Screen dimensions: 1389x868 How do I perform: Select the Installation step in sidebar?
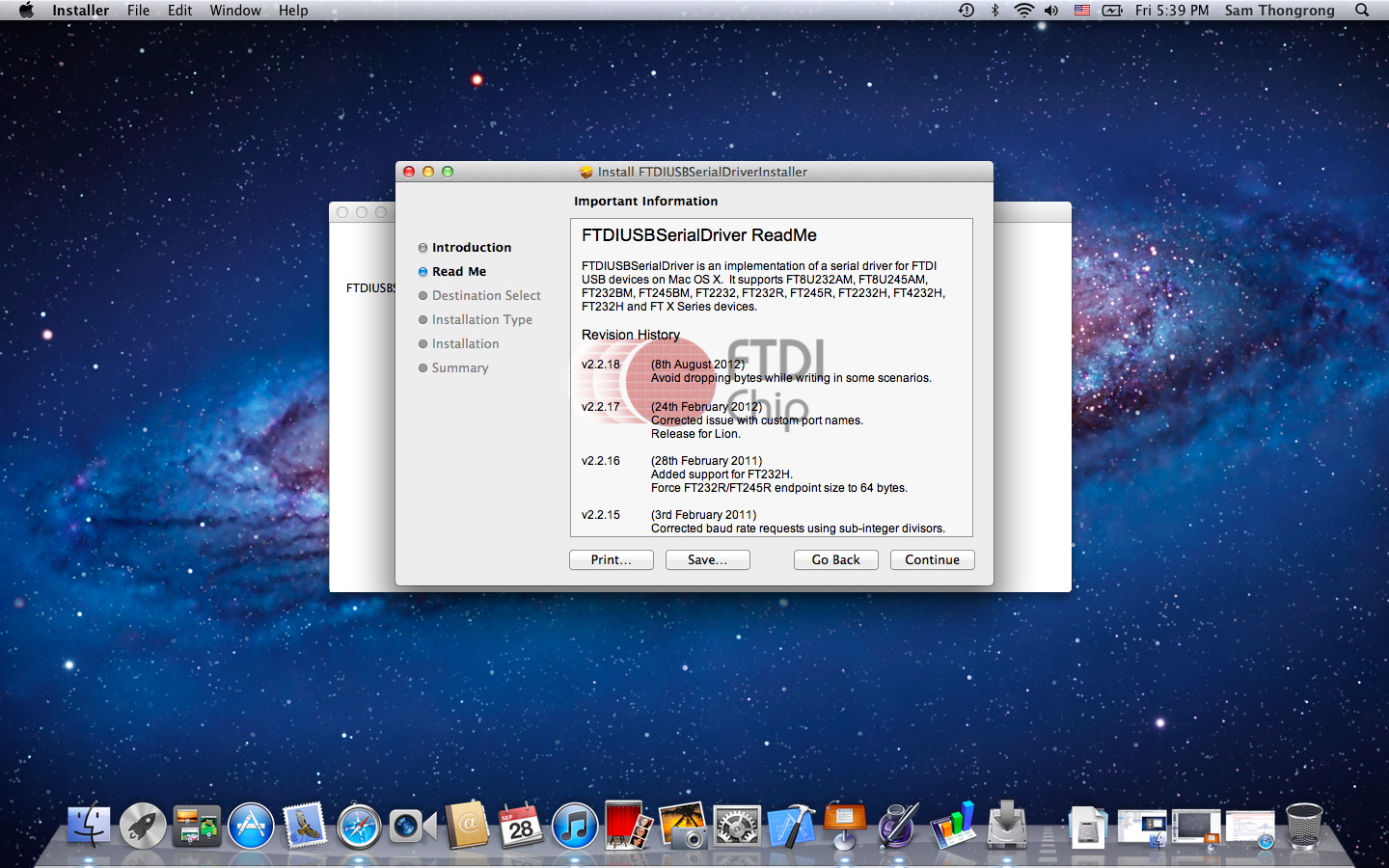pos(459,343)
